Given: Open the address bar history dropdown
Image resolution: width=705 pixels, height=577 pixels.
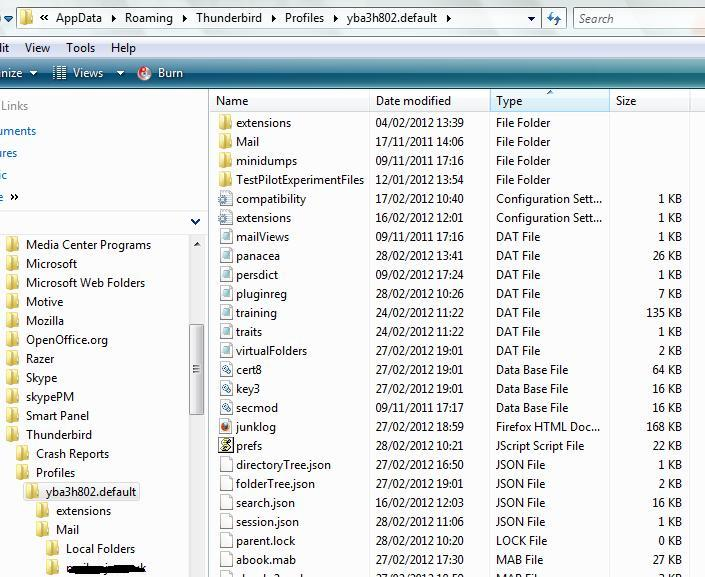Looking at the screenshot, I should [x=531, y=19].
